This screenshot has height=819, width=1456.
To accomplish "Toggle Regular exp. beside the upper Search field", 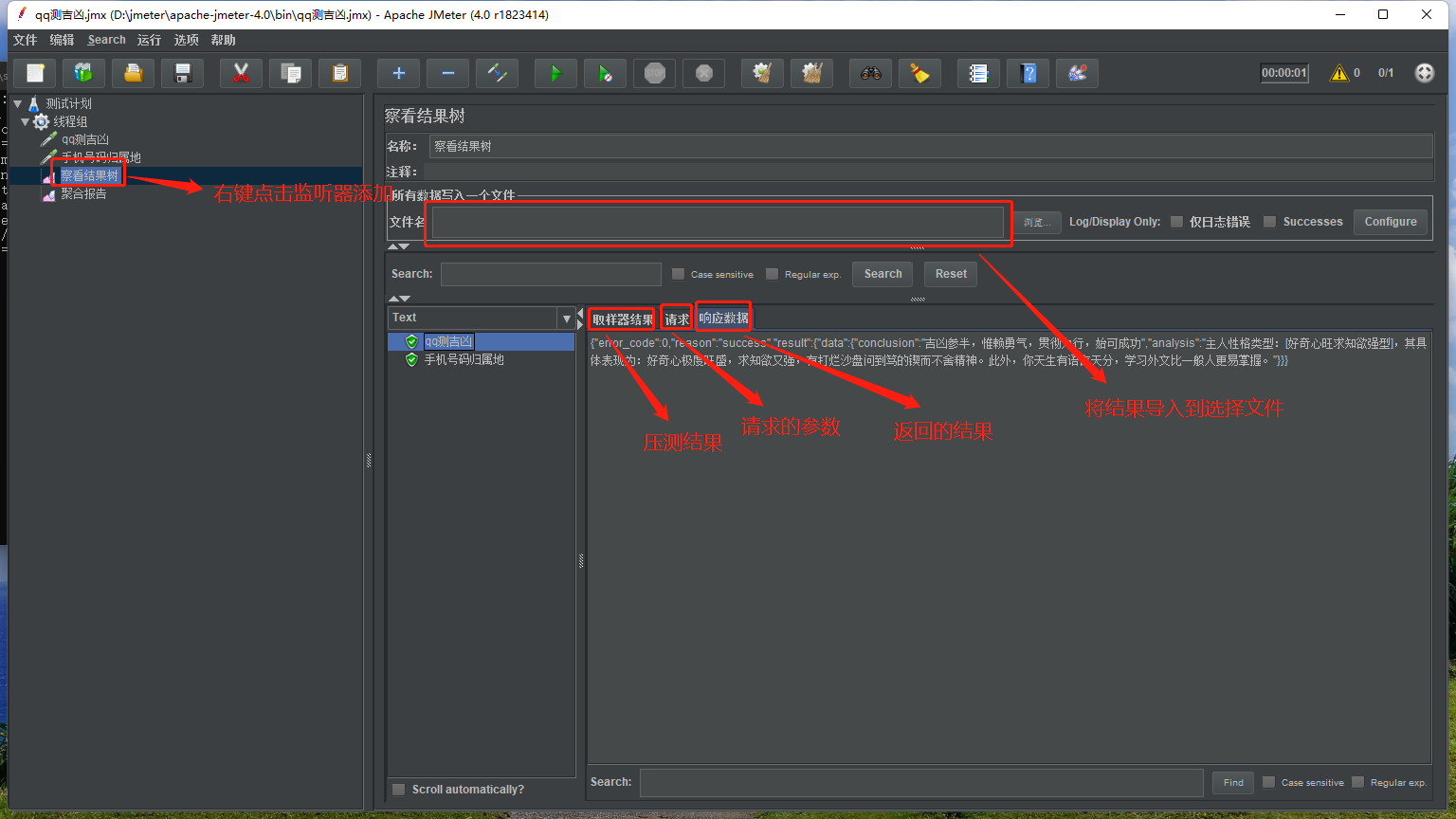I will coord(772,274).
